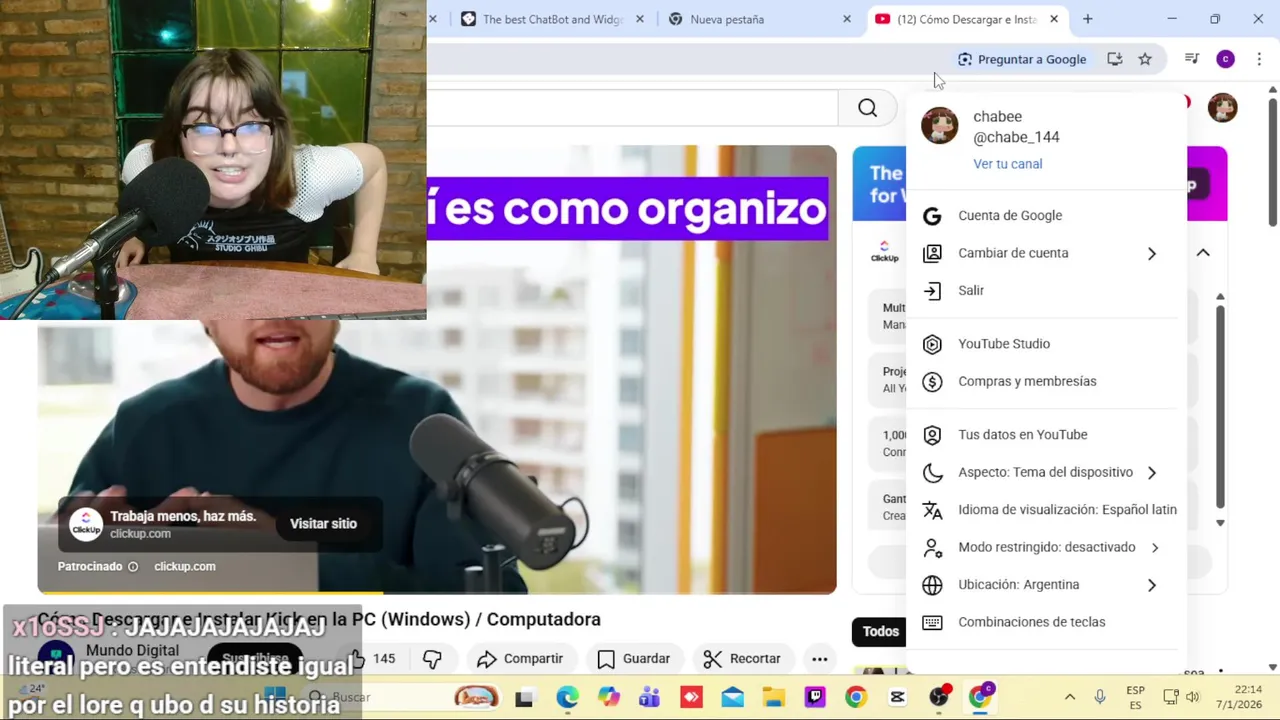Expand the Ubicación: Argentina arrow
The width and height of the screenshot is (1280, 720).
(1151, 585)
